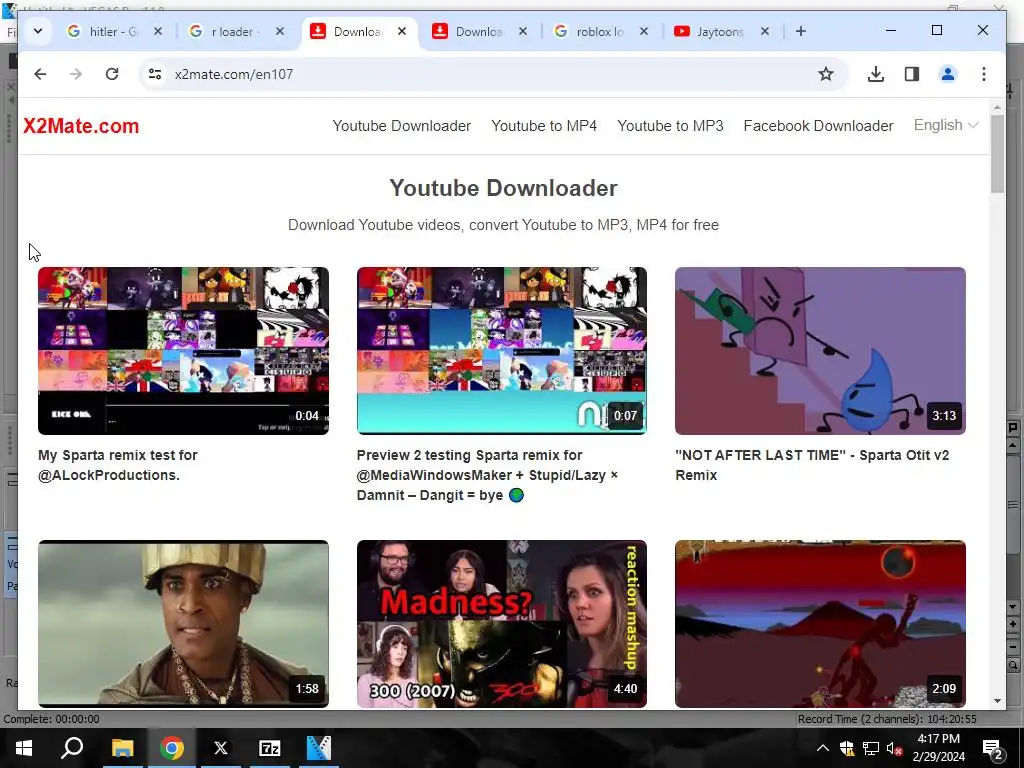Open the network tray icon
This screenshot has height=768, width=1024.
point(871,748)
